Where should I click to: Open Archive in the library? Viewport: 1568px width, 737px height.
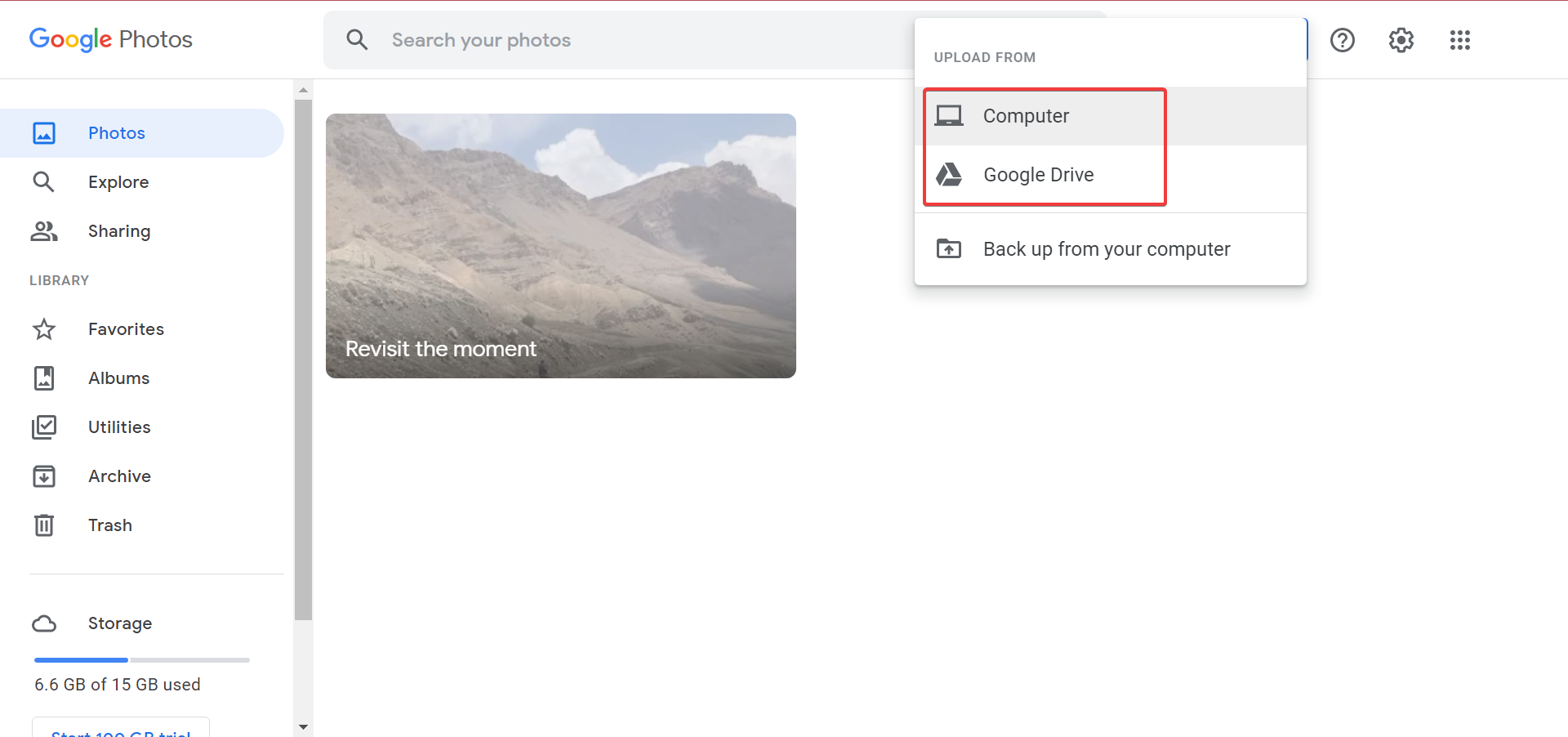click(142, 476)
